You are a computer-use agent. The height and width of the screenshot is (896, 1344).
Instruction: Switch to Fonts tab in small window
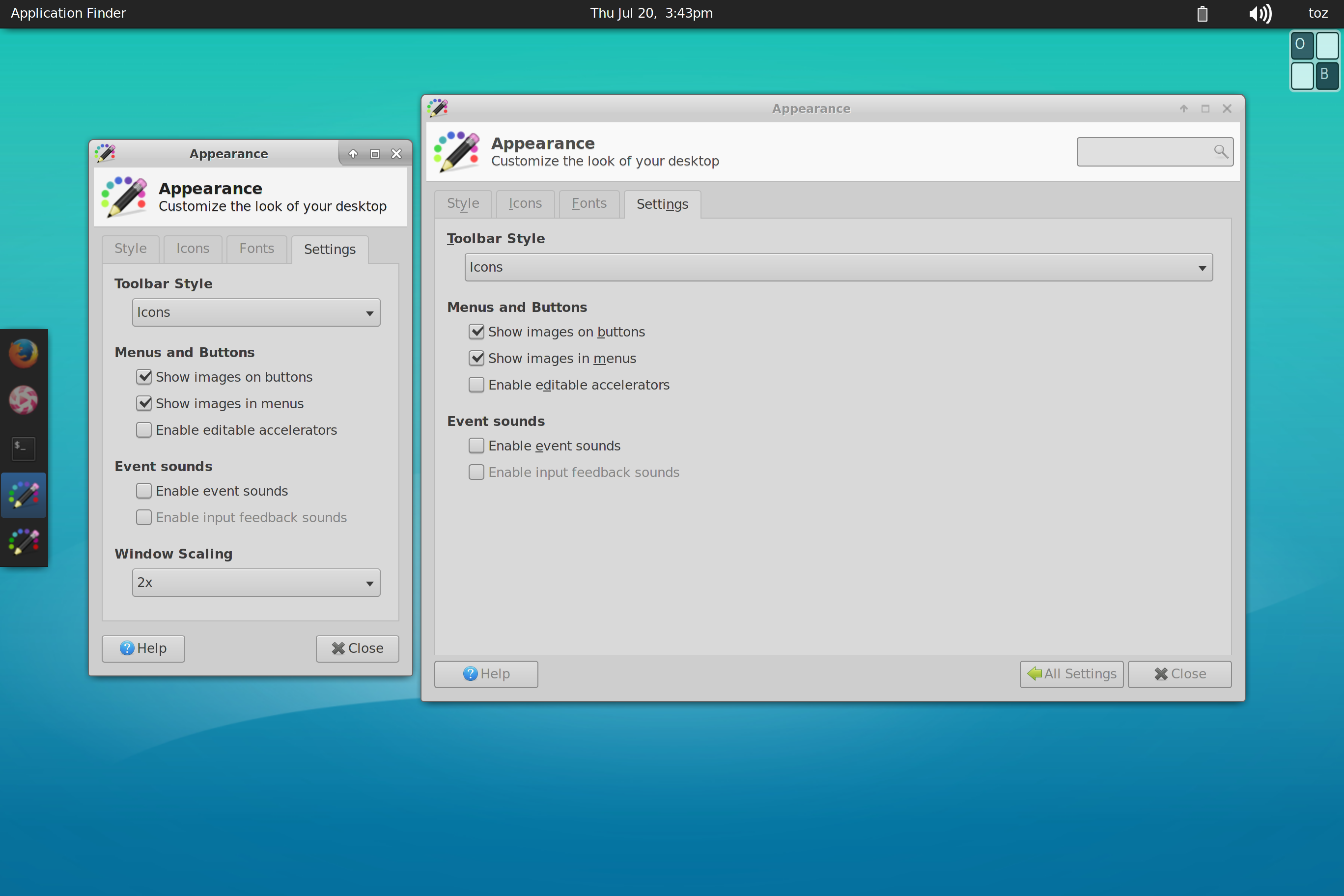point(256,249)
